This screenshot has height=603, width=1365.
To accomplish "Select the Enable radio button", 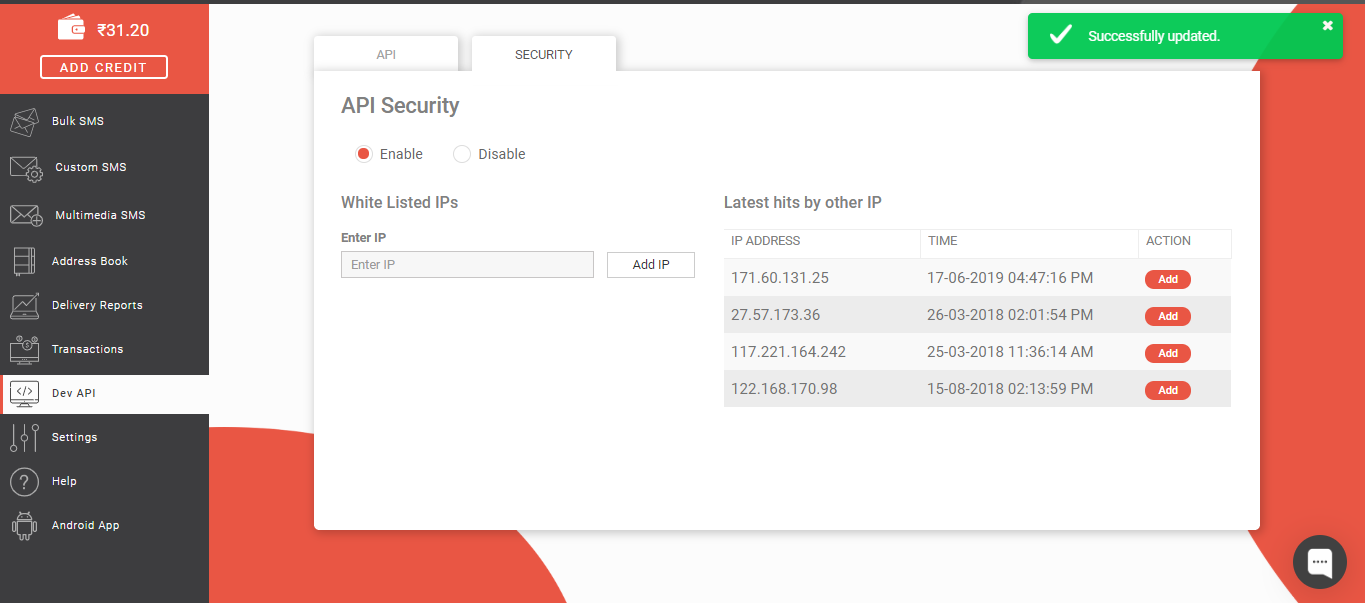I will tap(364, 154).
